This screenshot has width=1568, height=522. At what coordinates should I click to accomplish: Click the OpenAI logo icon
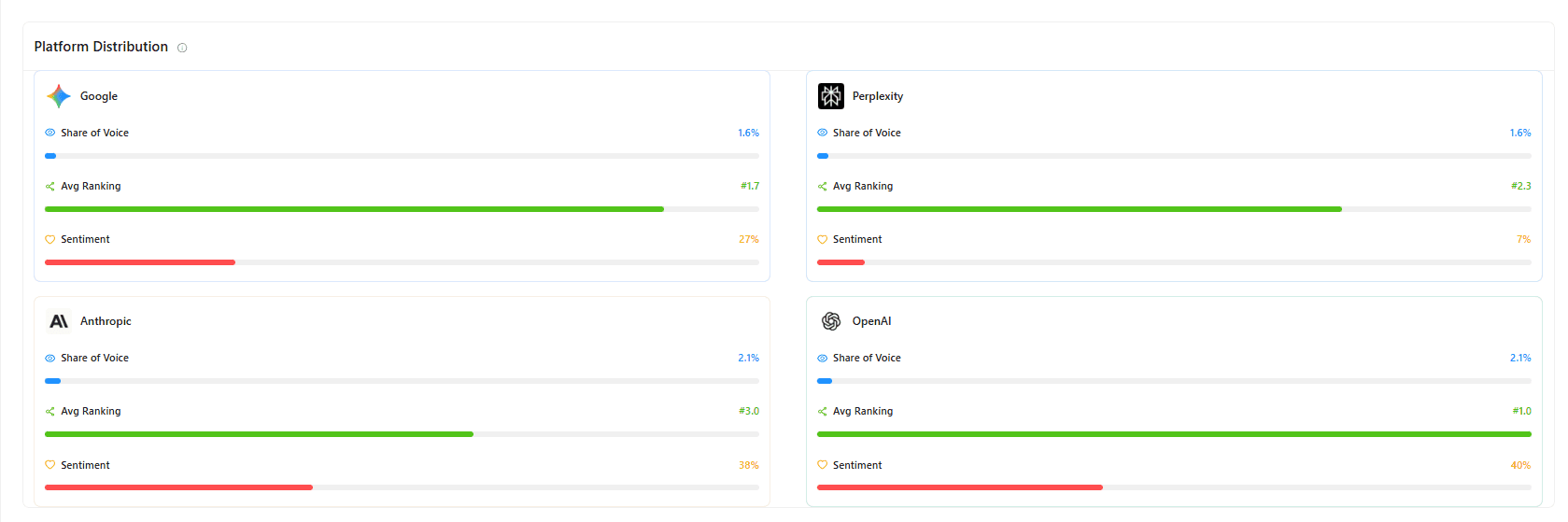coord(831,321)
